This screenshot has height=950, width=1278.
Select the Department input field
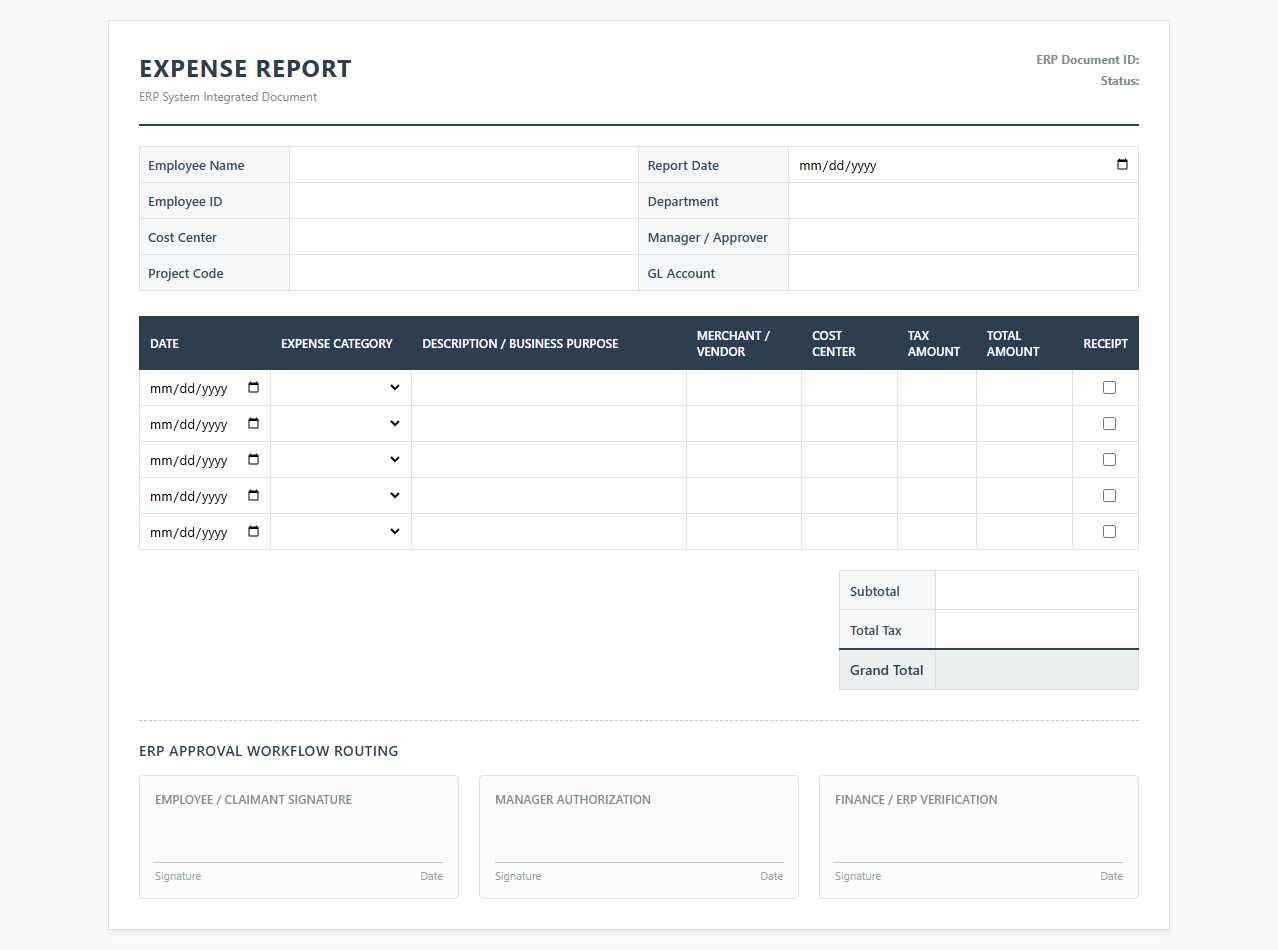tap(963, 201)
